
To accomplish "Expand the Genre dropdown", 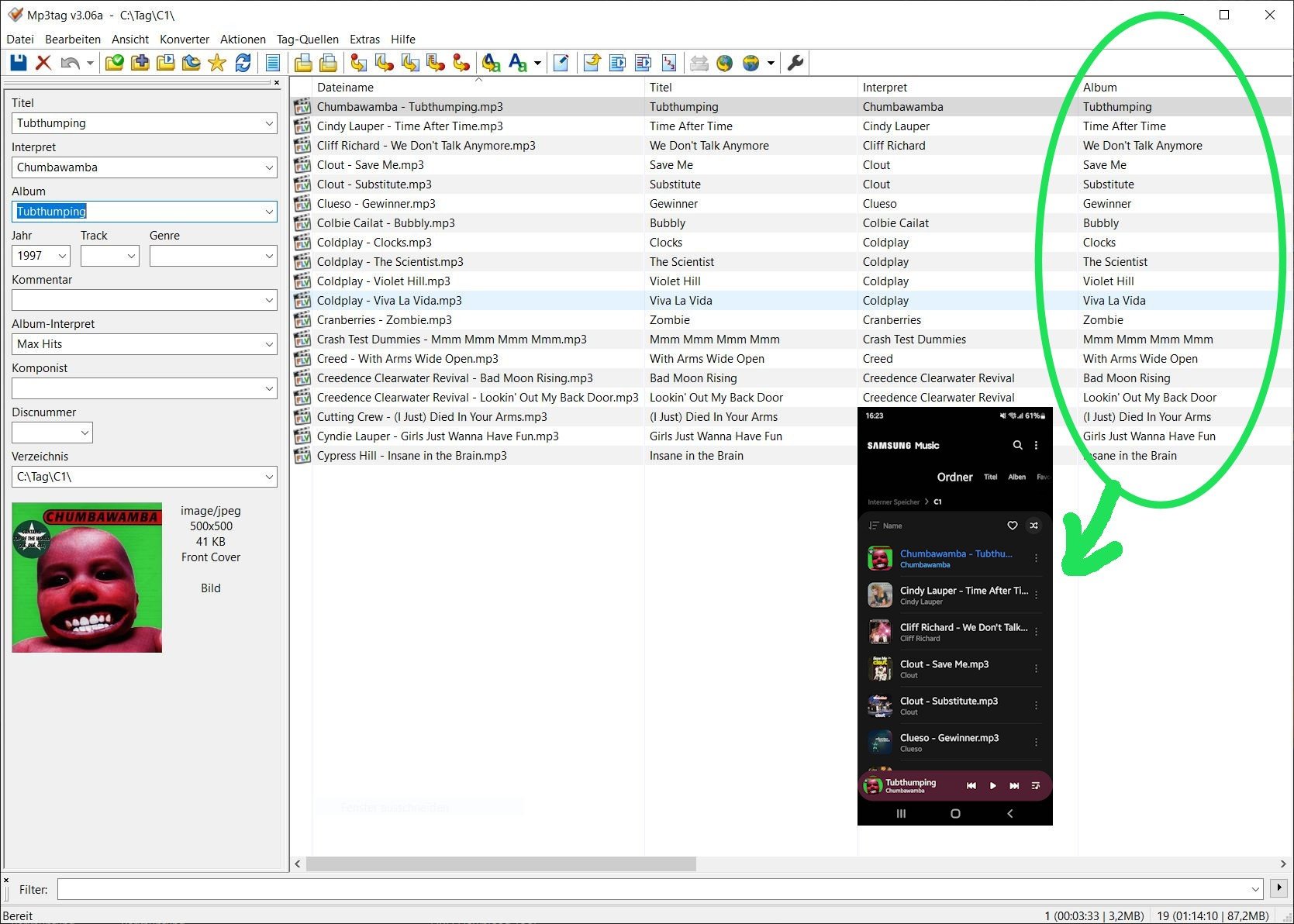I will pos(269,256).
